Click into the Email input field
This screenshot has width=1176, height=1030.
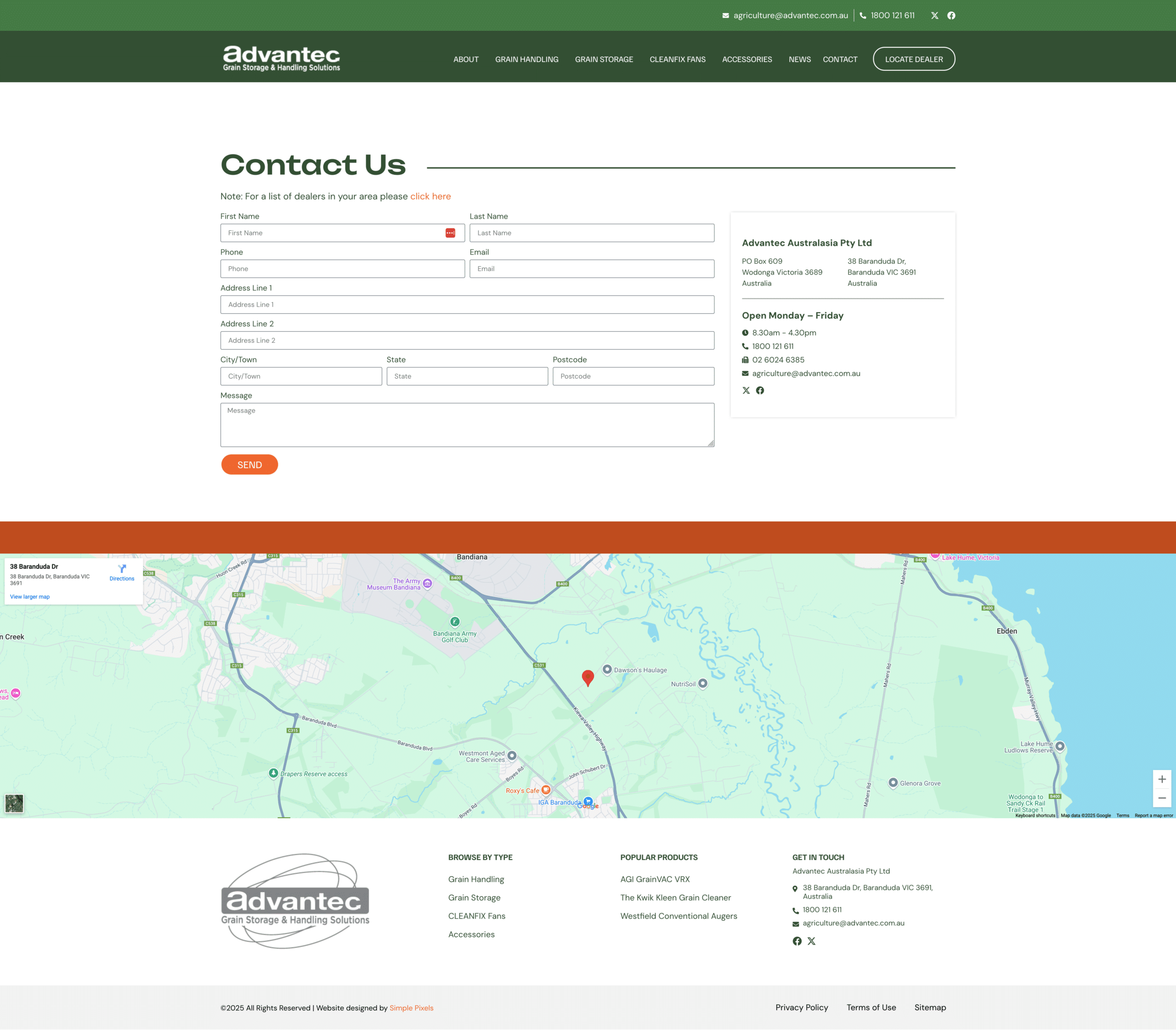[592, 268]
